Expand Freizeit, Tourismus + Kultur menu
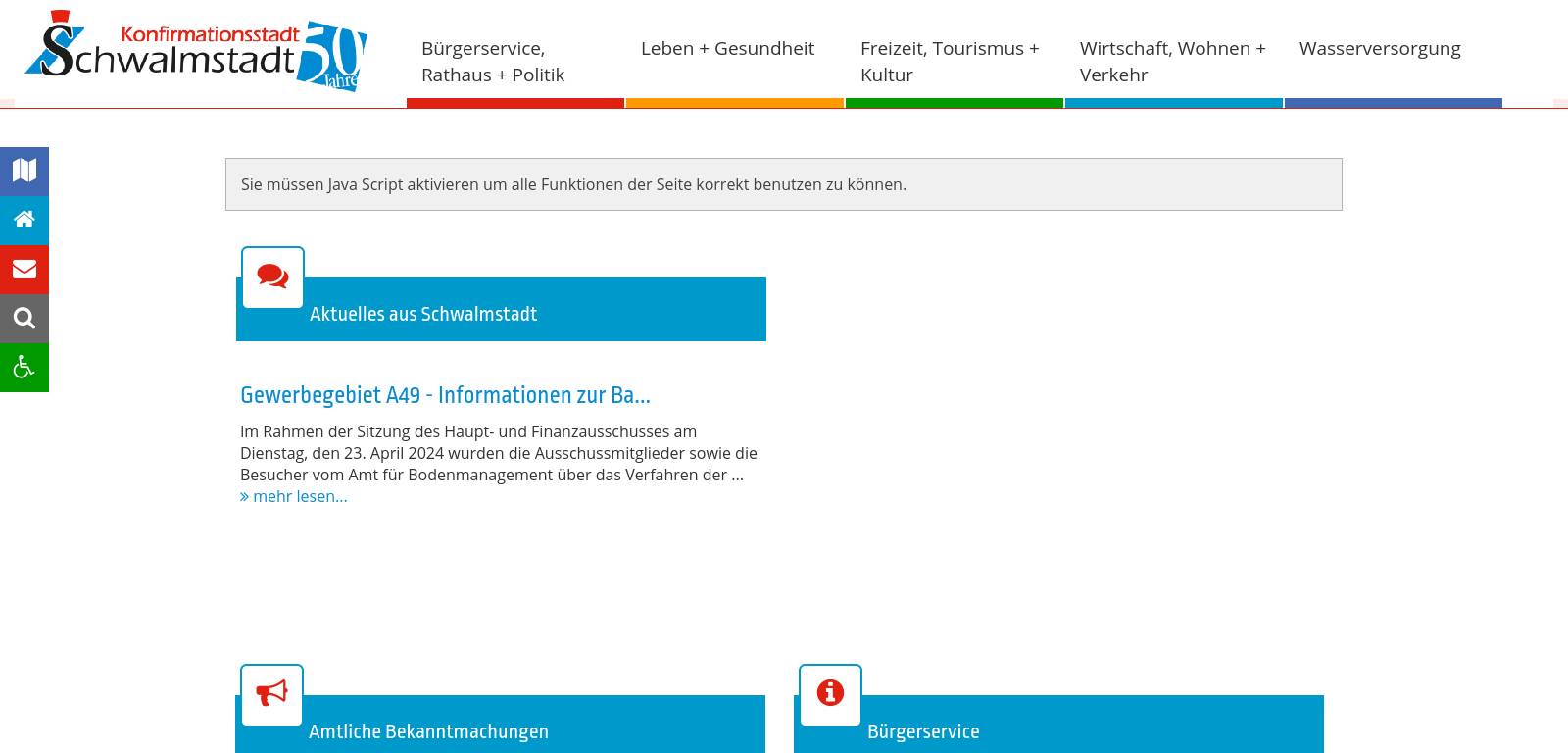This screenshot has width=1568, height=753. click(x=950, y=62)
